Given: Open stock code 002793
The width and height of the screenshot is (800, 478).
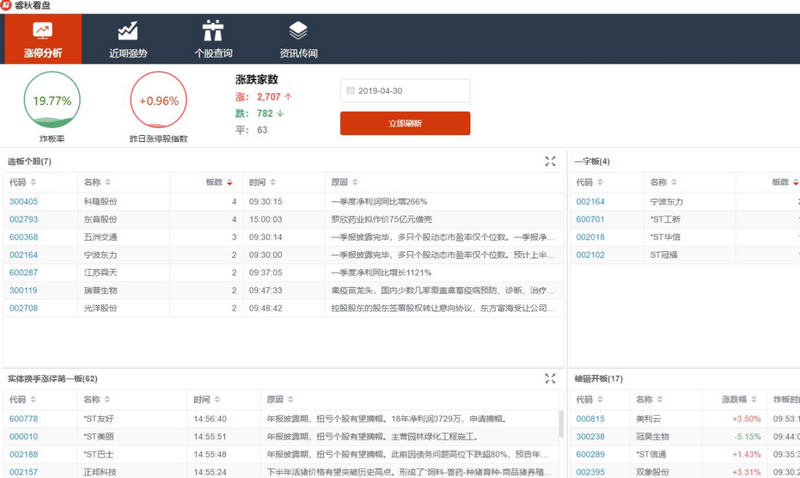Looking at the screenshot, I should click(x=23, y=219).
